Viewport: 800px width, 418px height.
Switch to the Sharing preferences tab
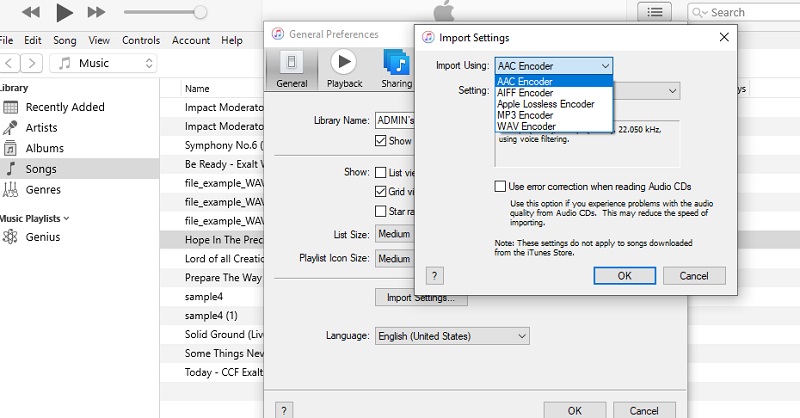(396, 70)
